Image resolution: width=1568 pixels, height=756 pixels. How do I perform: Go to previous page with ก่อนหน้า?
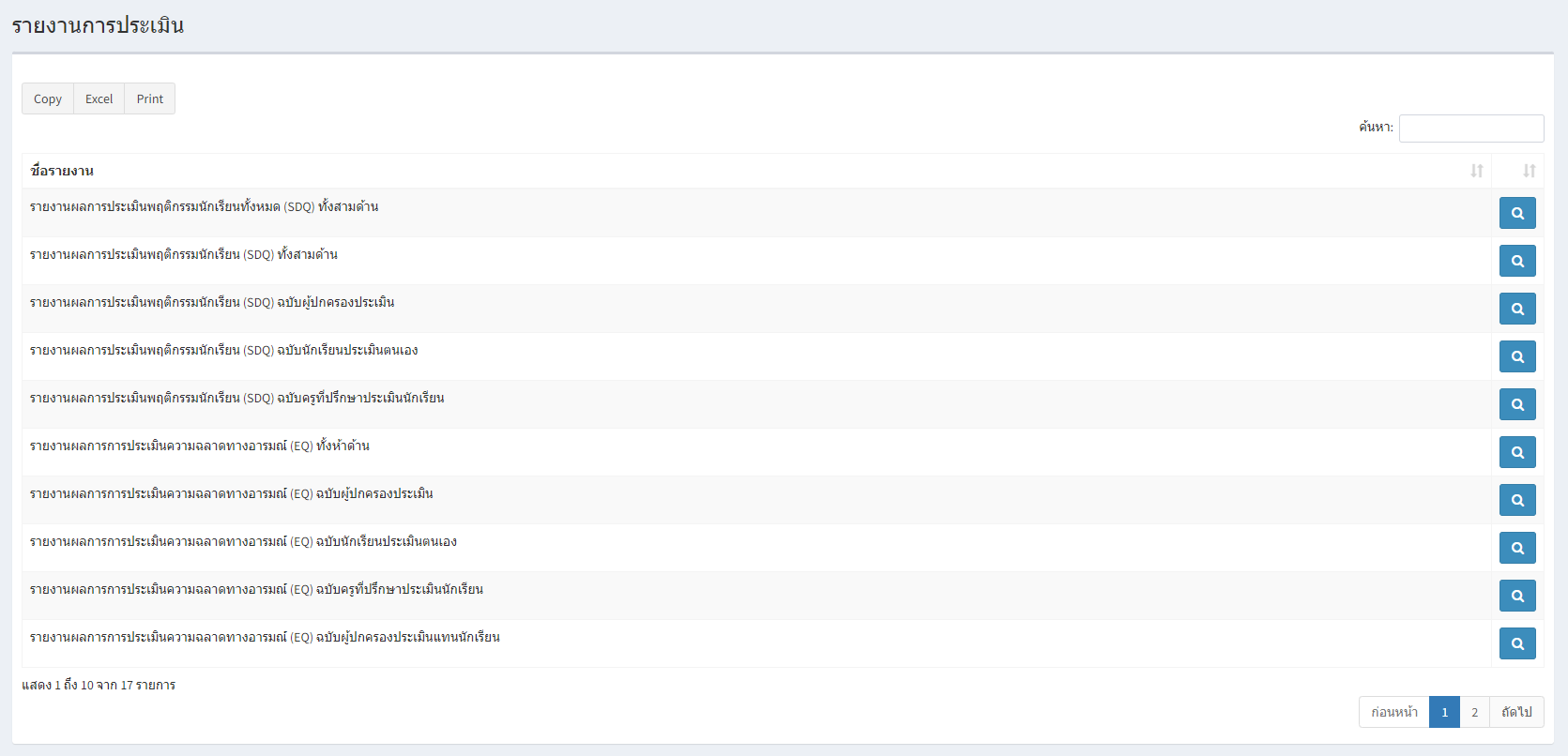pos(1394,712)
